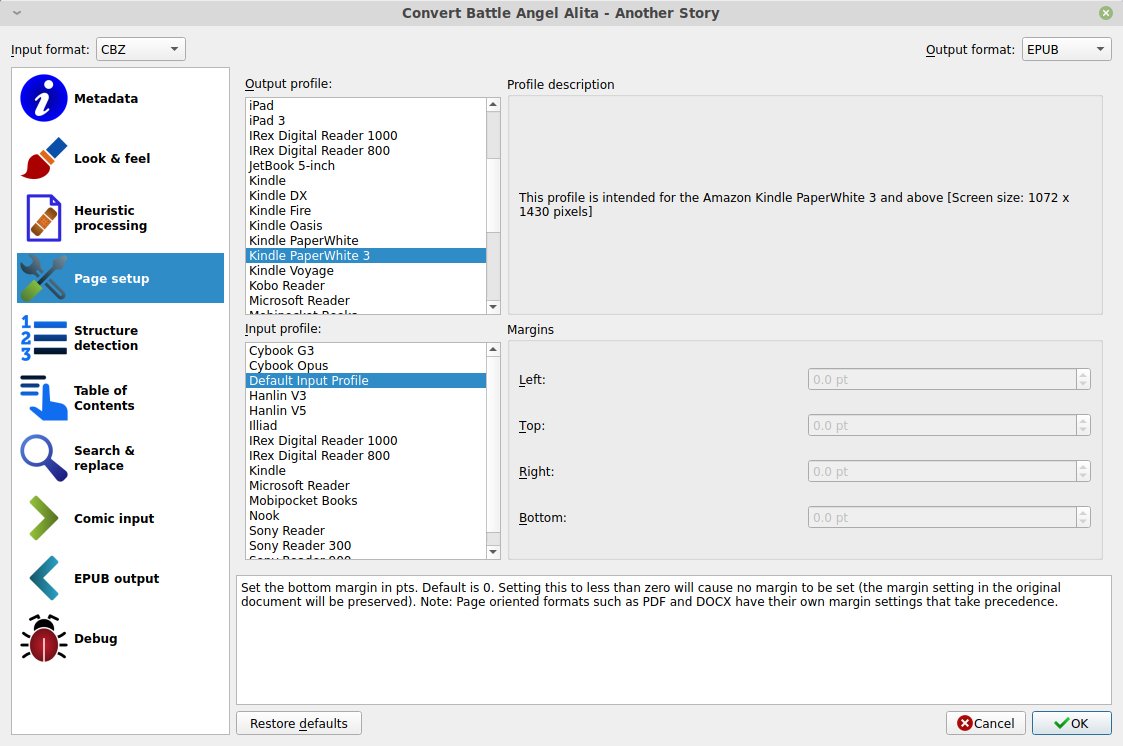Click Output profile scrollbar up arrow
Viewport: 1123px width, 746px height.
coord(493,105)
